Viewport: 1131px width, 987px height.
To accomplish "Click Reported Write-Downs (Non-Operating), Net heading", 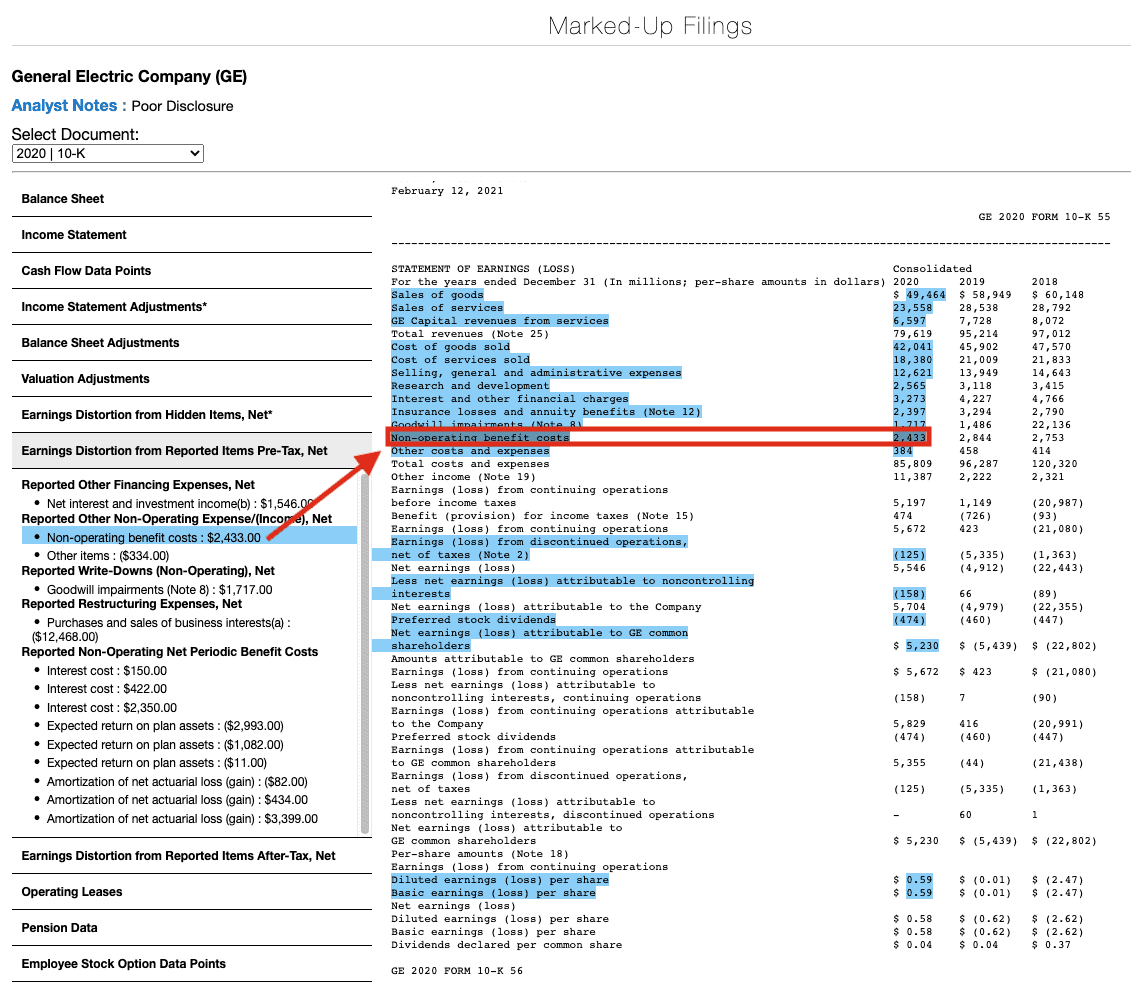I will (148, 571).
